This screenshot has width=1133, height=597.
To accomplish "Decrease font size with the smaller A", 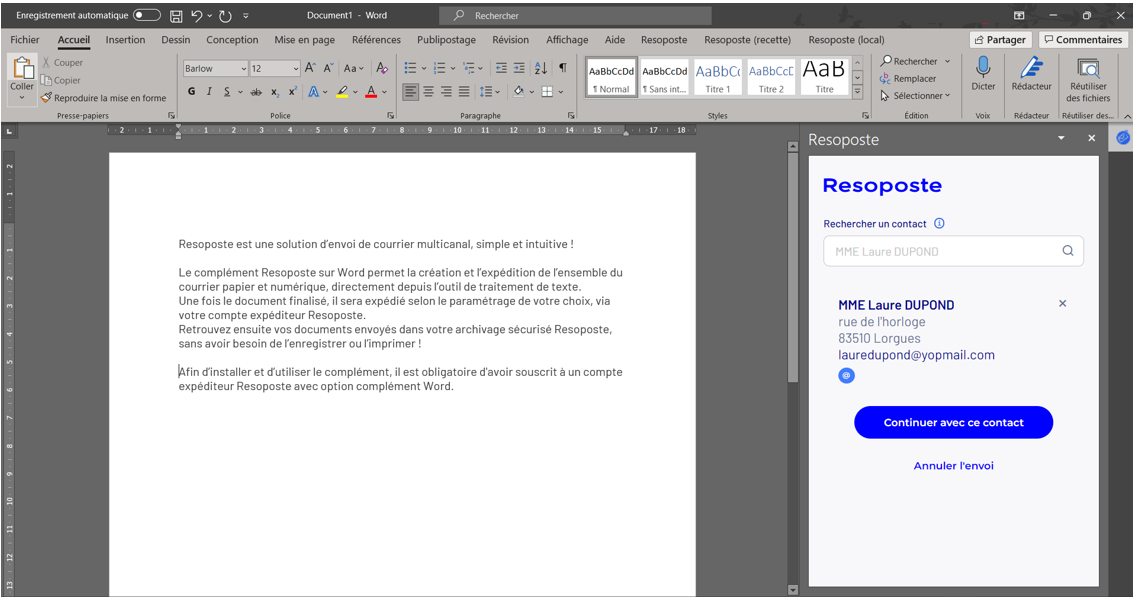I will click(328, 68).
